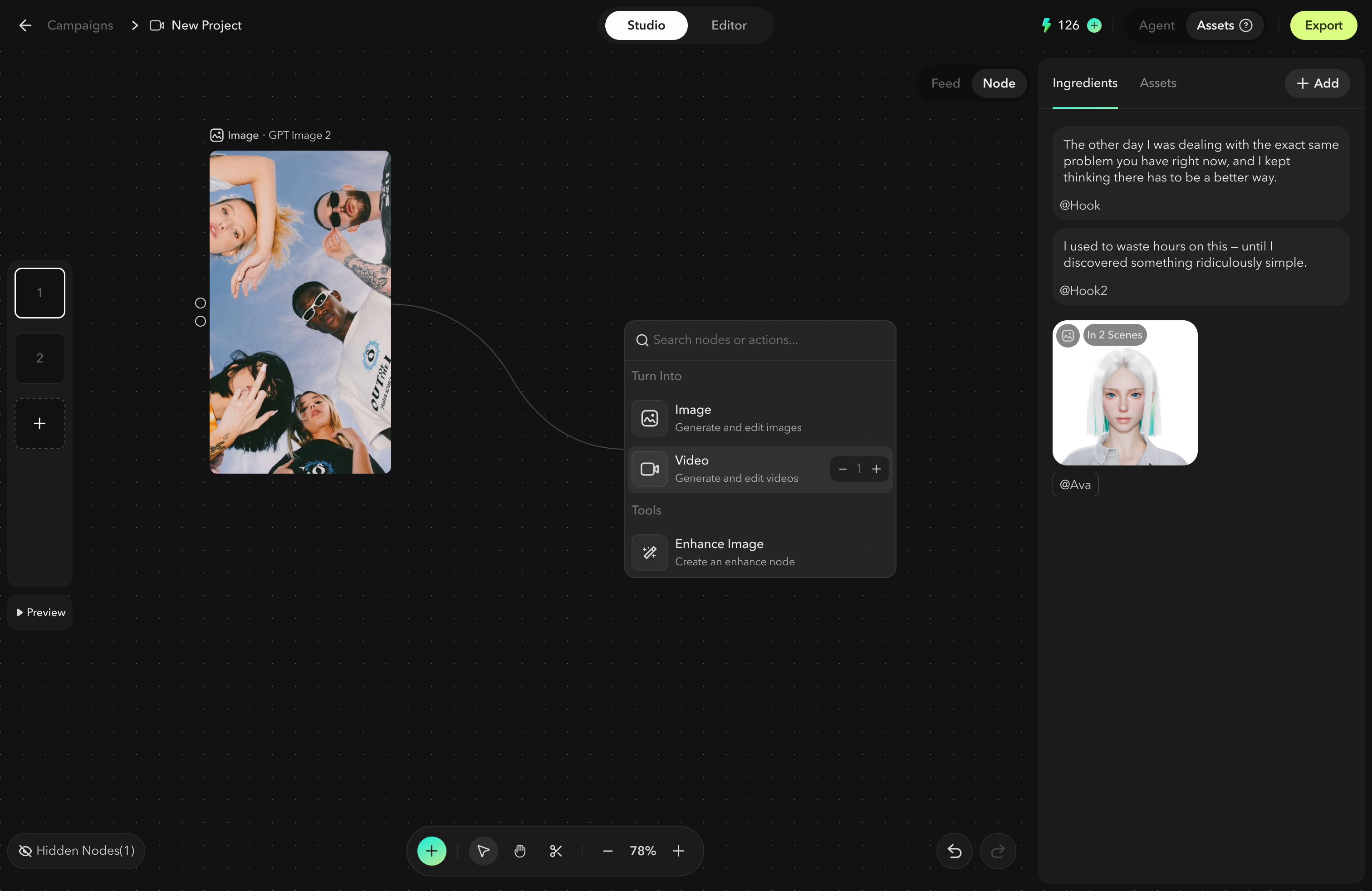Select the hand pan tool
This screenshot has height=891, width=1372.
[x=519, y=851]
